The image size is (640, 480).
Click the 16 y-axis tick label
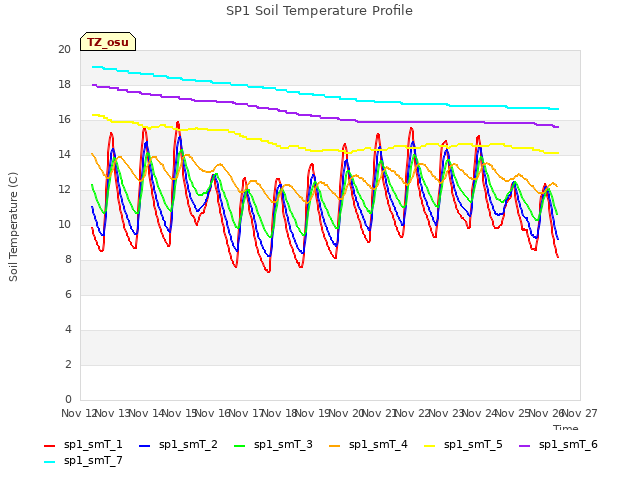click(64, 120)
